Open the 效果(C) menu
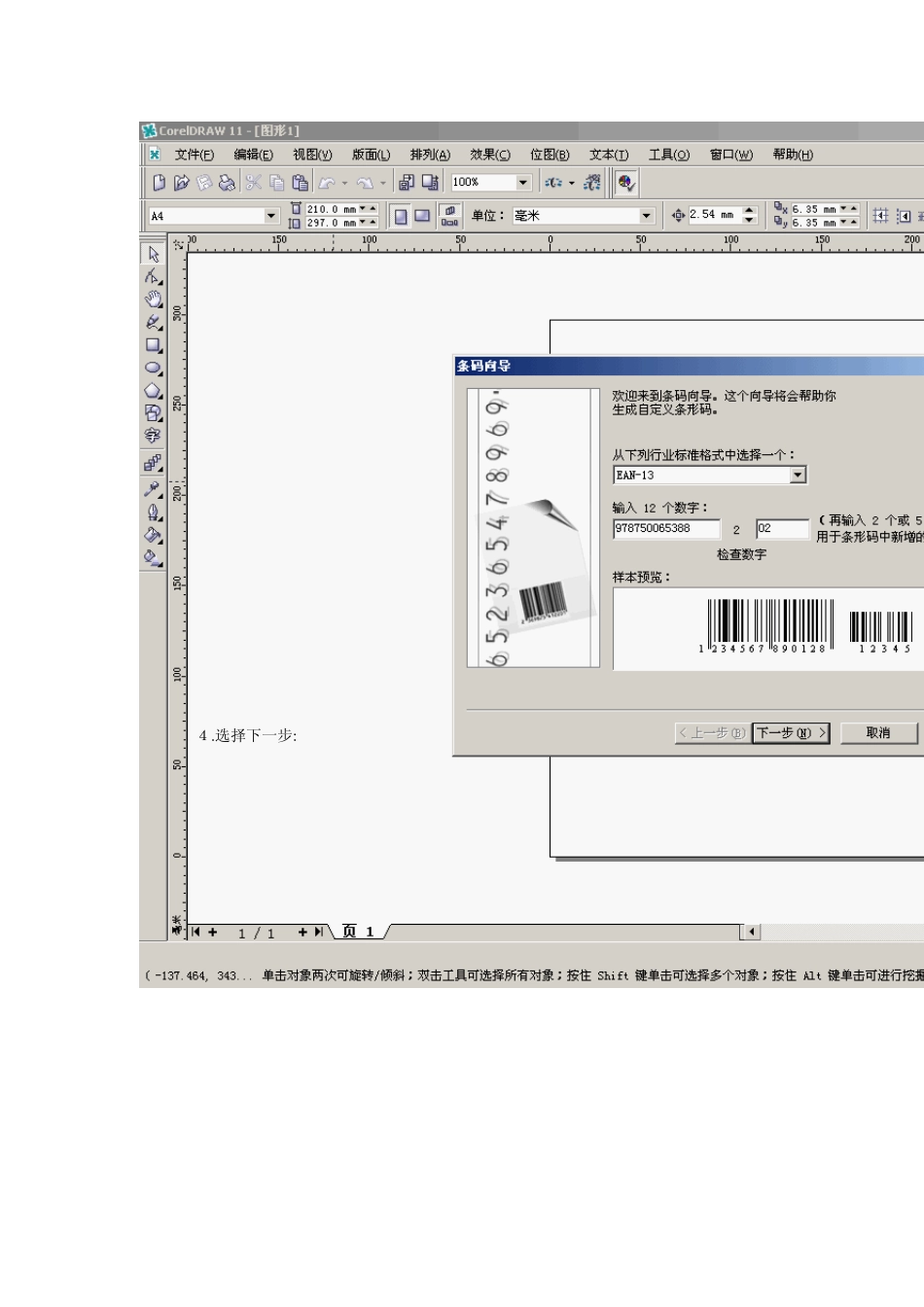 click(490, 155)
